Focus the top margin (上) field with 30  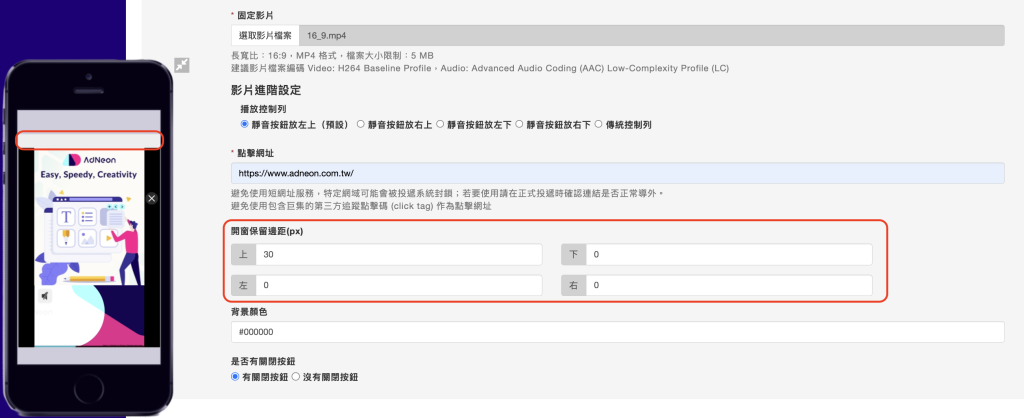(x=399, y=255)
